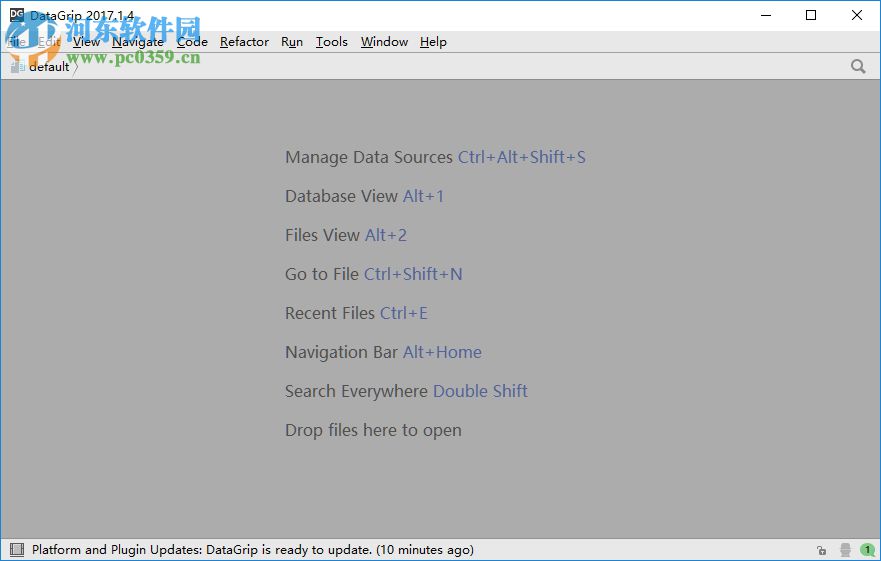Click the Drop files here to open text
The width and height of the screenshot is (881, 561).
373,430
